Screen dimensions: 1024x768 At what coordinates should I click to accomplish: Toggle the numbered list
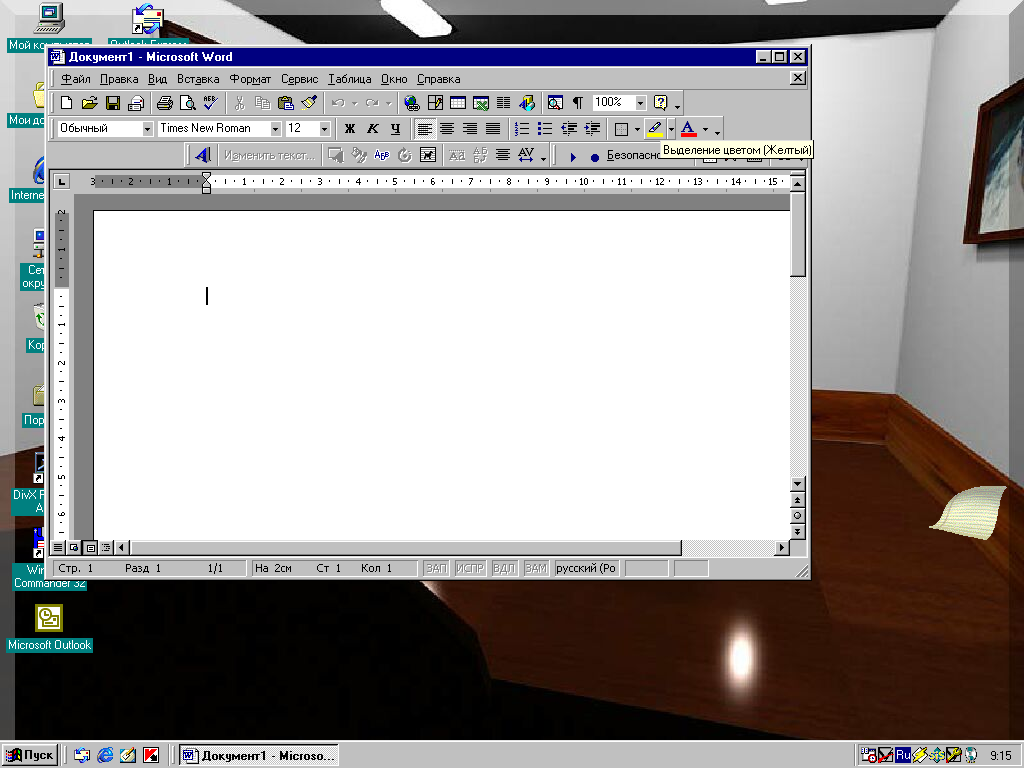point(522,129)
